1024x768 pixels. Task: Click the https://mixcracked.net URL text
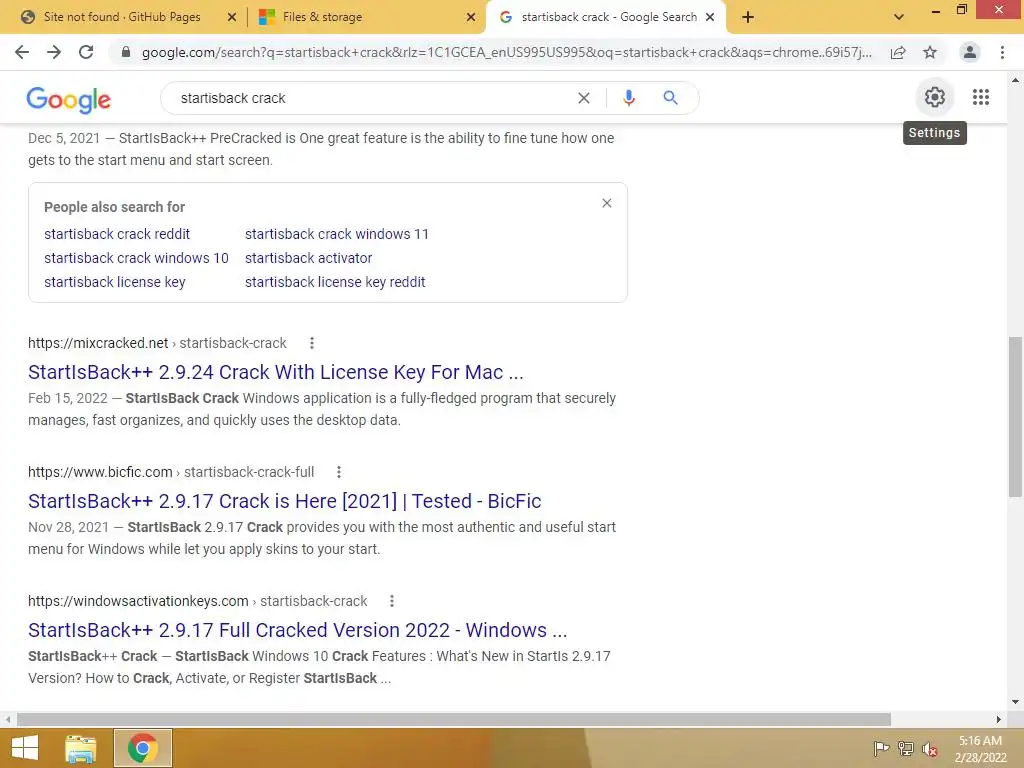click(x=98, y=343)
